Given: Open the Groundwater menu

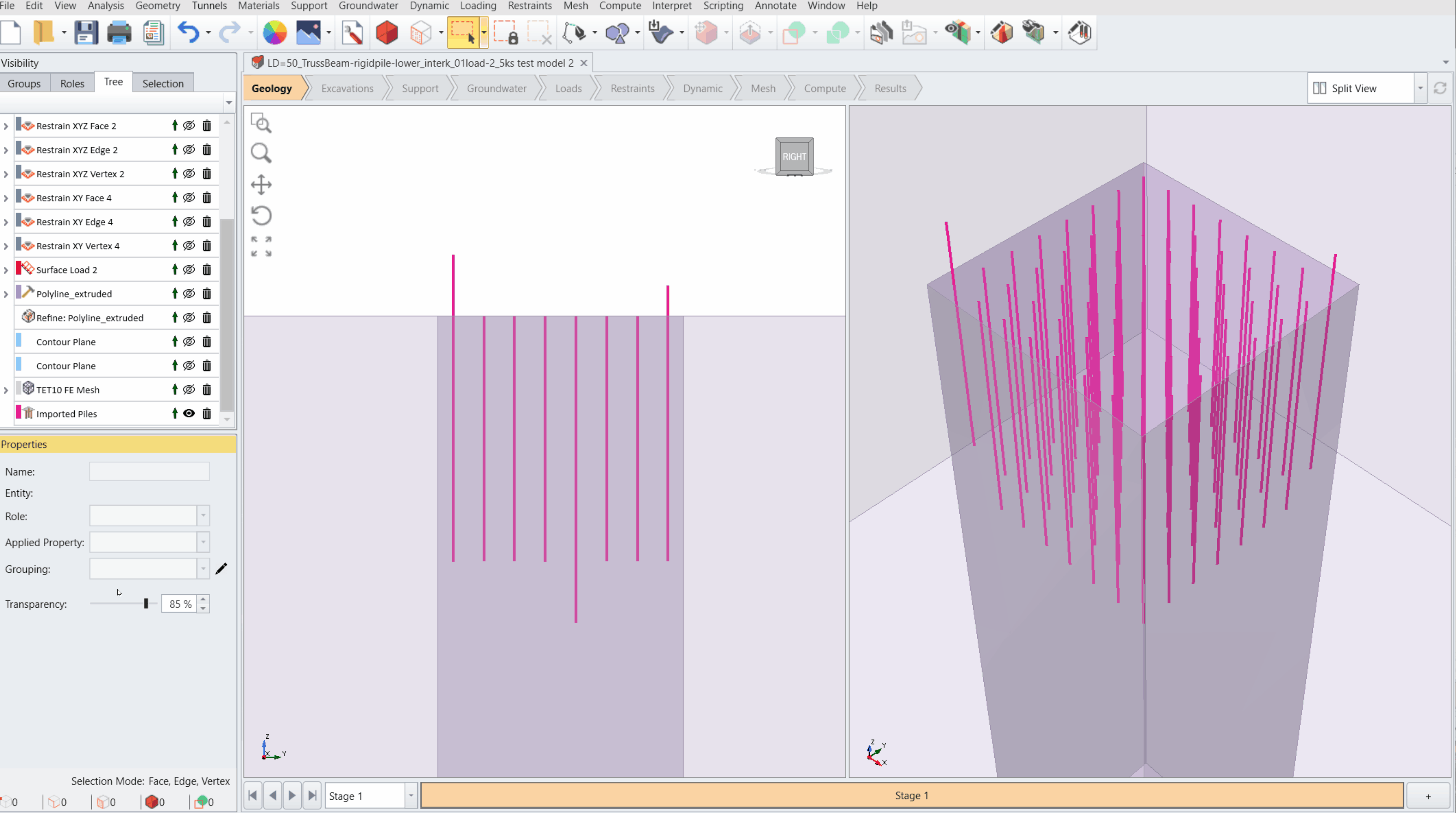Looking at the screenshot, I should coord(368,6).
